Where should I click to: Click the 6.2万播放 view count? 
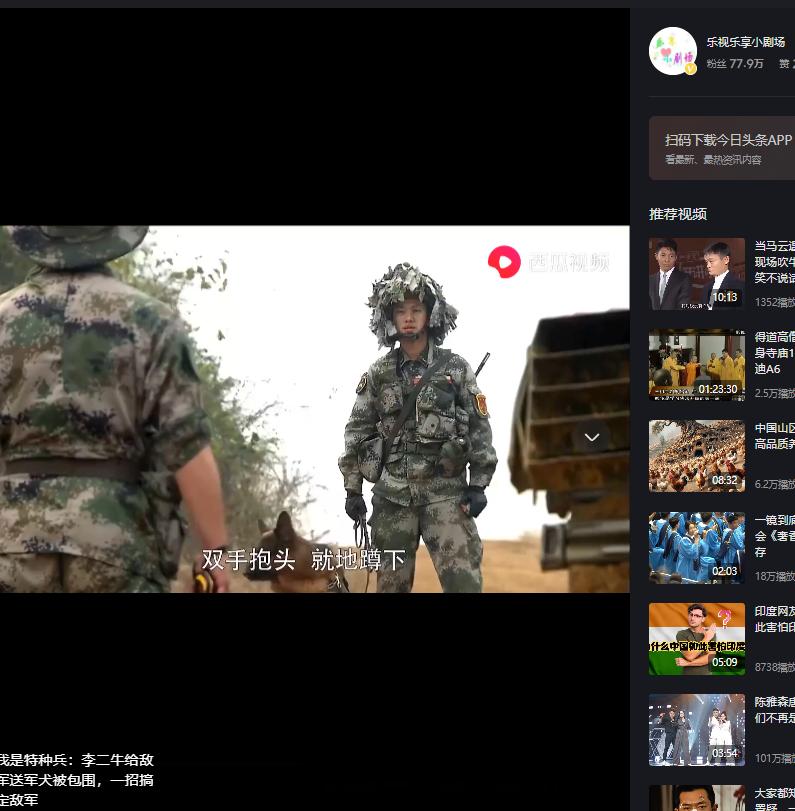click(774, 484)
